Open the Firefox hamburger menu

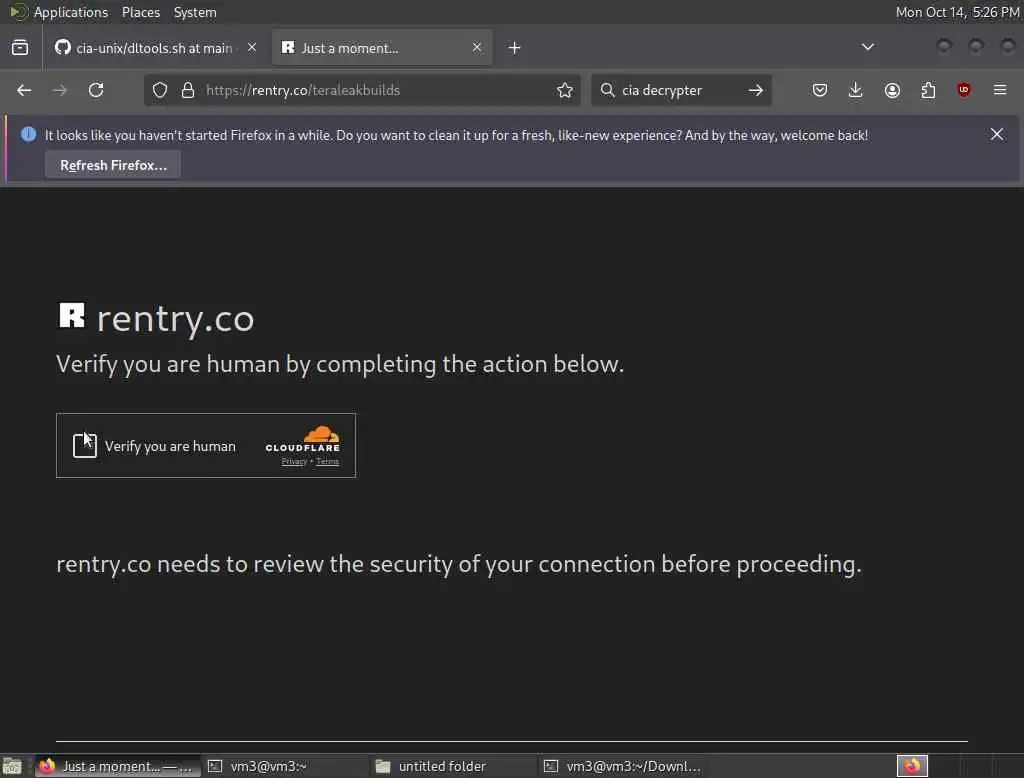[1000, 89]
